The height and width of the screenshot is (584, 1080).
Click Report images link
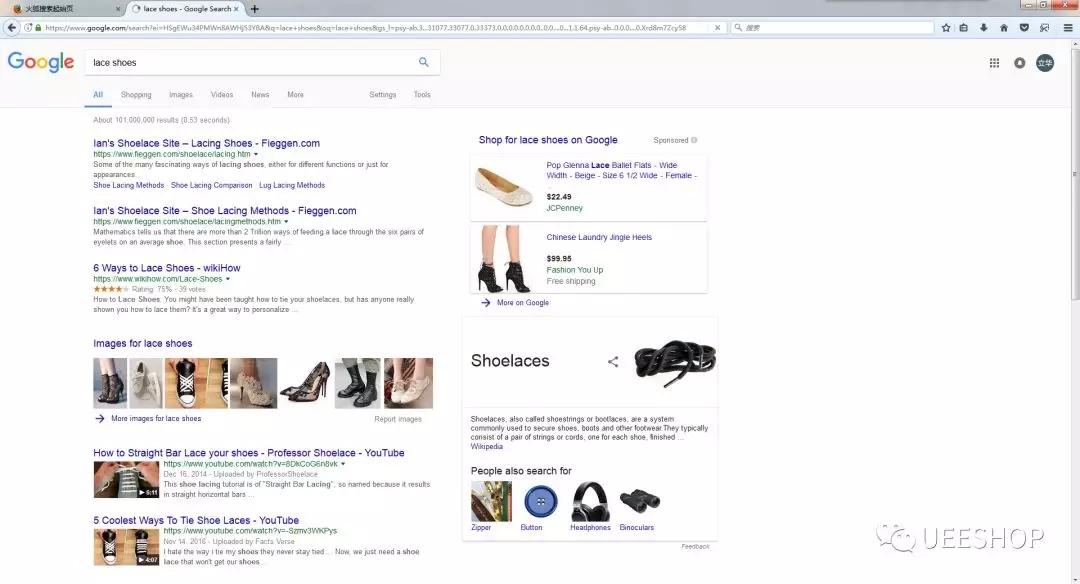click(x=398, y=419)
